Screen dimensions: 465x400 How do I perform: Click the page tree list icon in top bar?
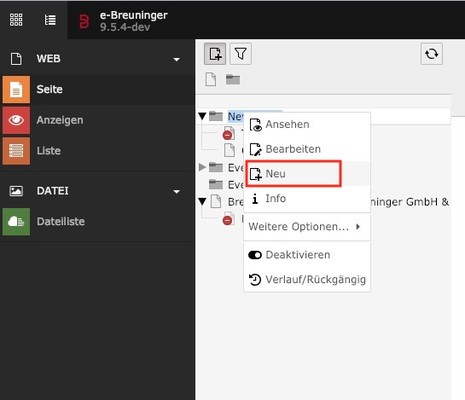50,20
